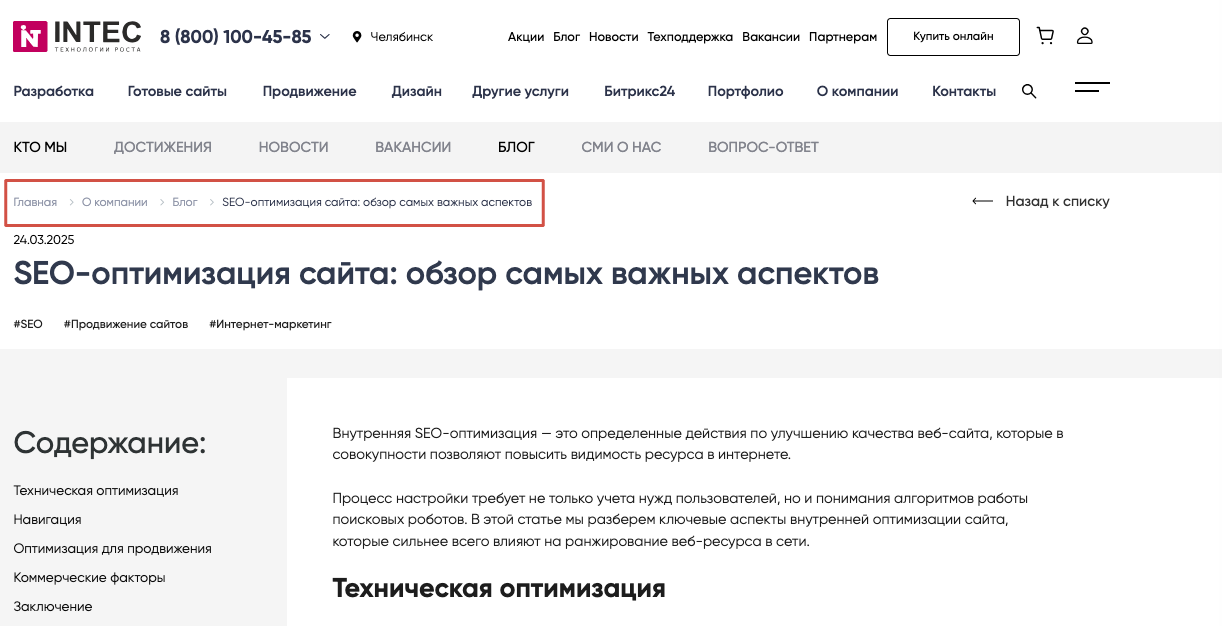
Task: Open Техническая оптимизация from Содержание
Action: click(96, 490)
